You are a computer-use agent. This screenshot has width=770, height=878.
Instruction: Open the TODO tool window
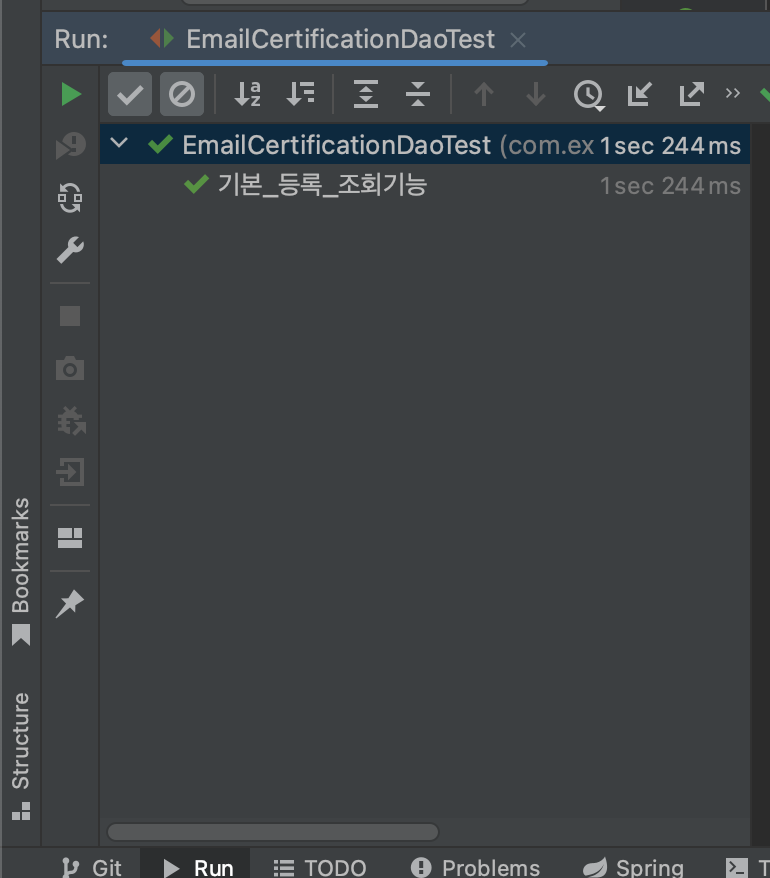tap(320, 867)
